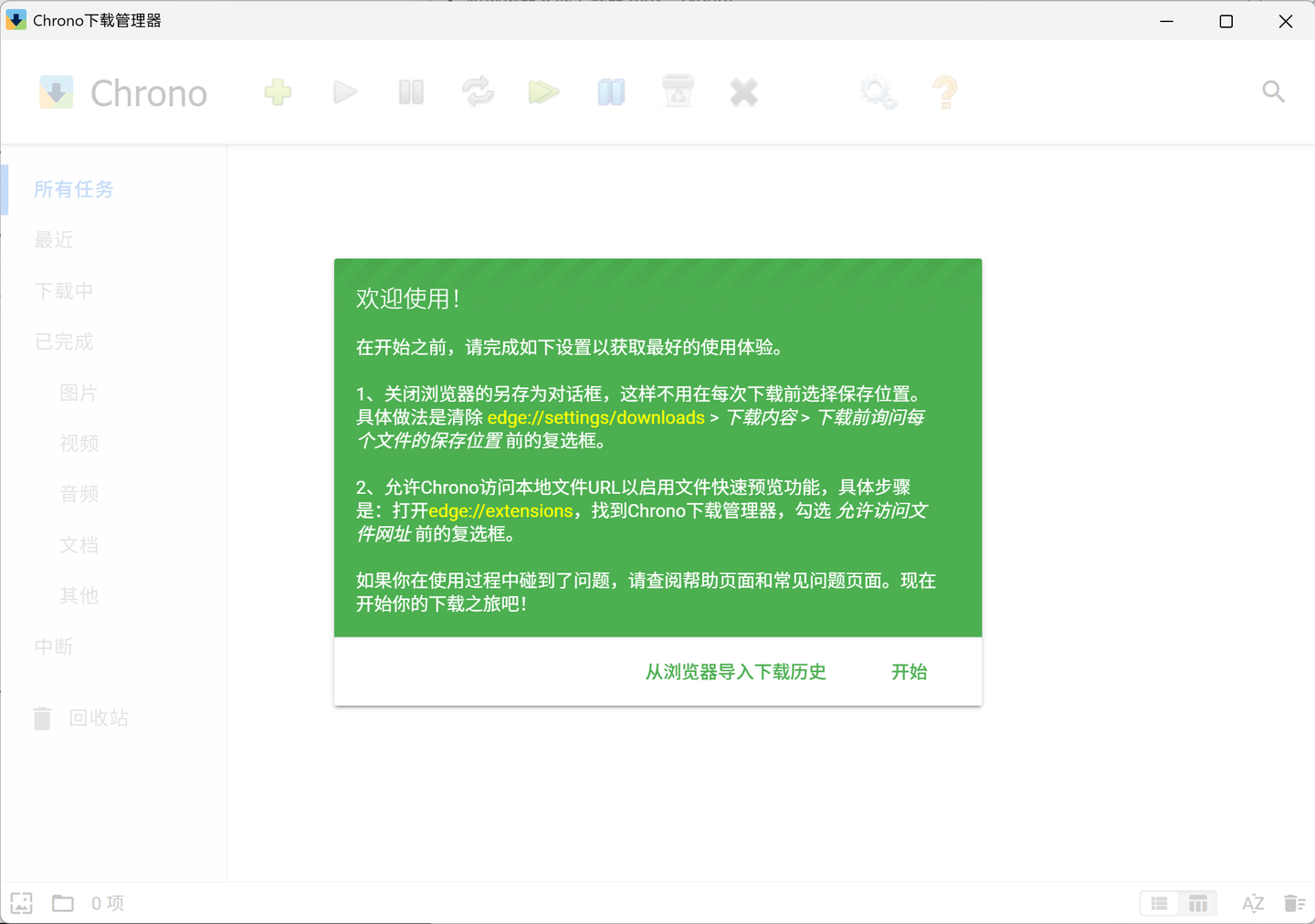Select 最近 in the sidebar
1315x924 pixels.
54,240
